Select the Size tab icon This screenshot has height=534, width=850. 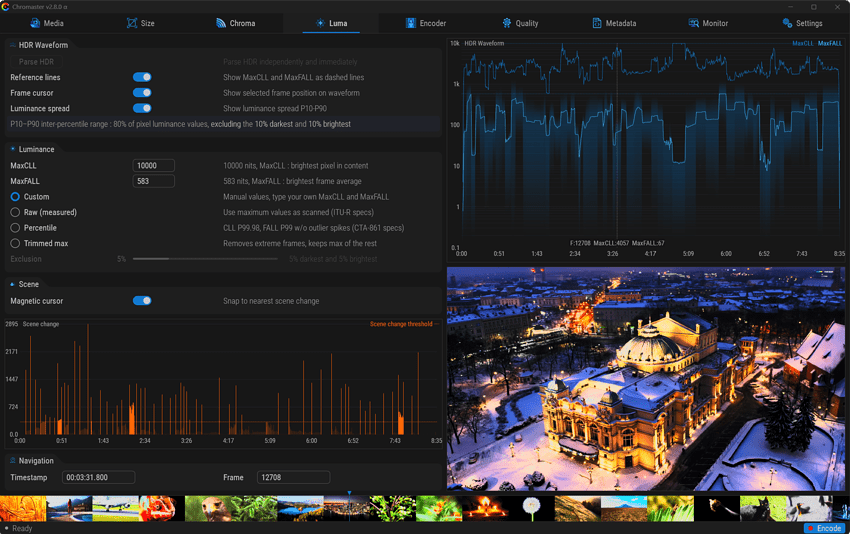click(132, 23)
